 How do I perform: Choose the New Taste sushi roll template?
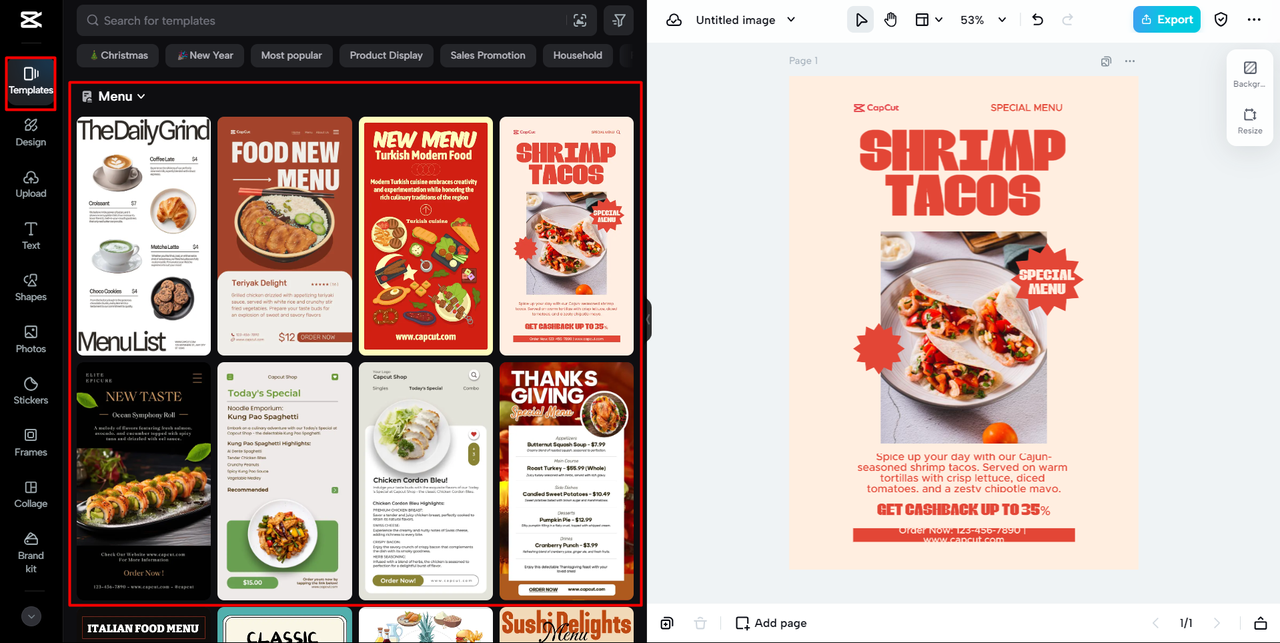pos(144,481)
